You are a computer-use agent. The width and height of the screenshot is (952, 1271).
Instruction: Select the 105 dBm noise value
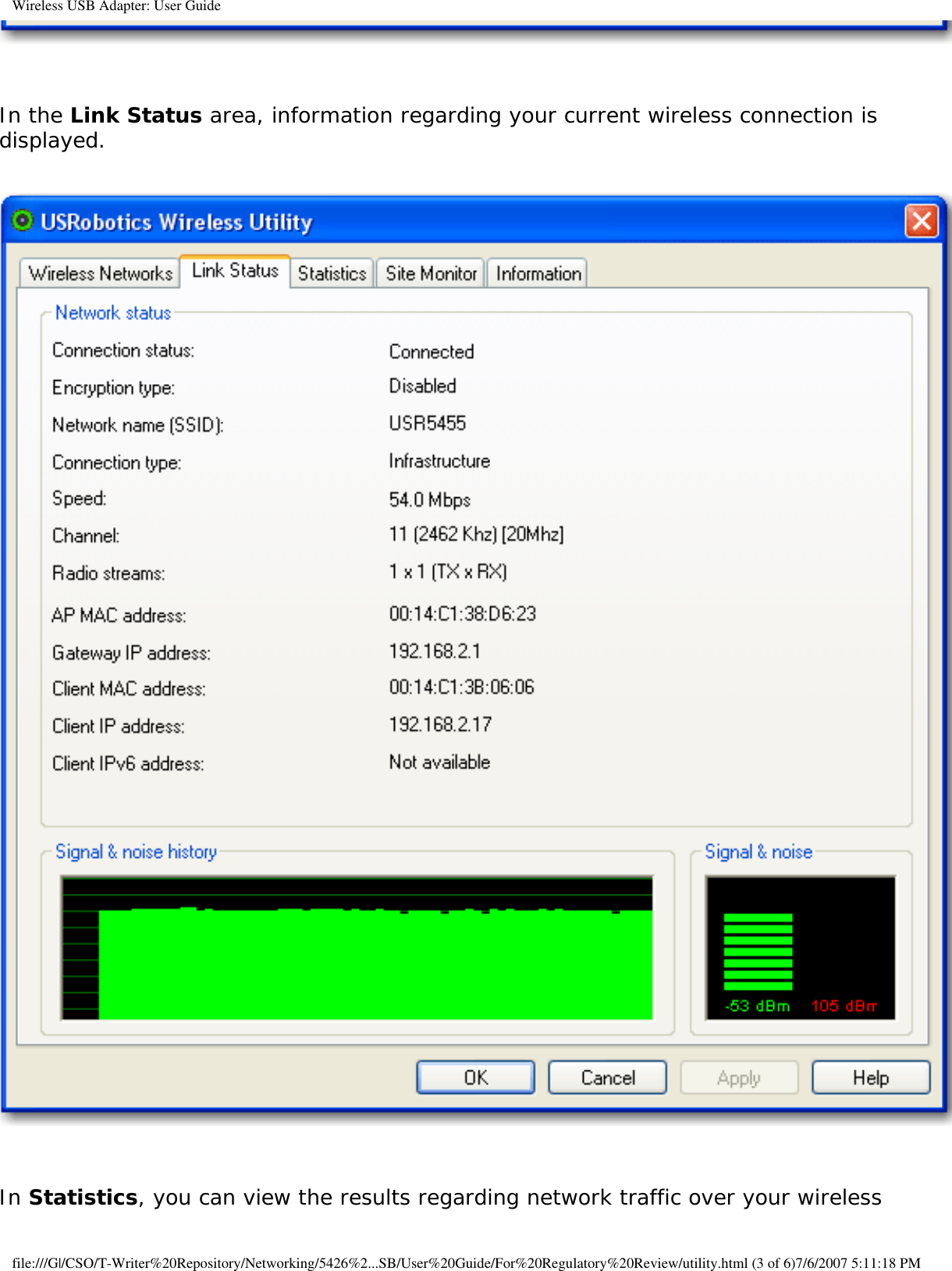click(x=844, y=1006)
